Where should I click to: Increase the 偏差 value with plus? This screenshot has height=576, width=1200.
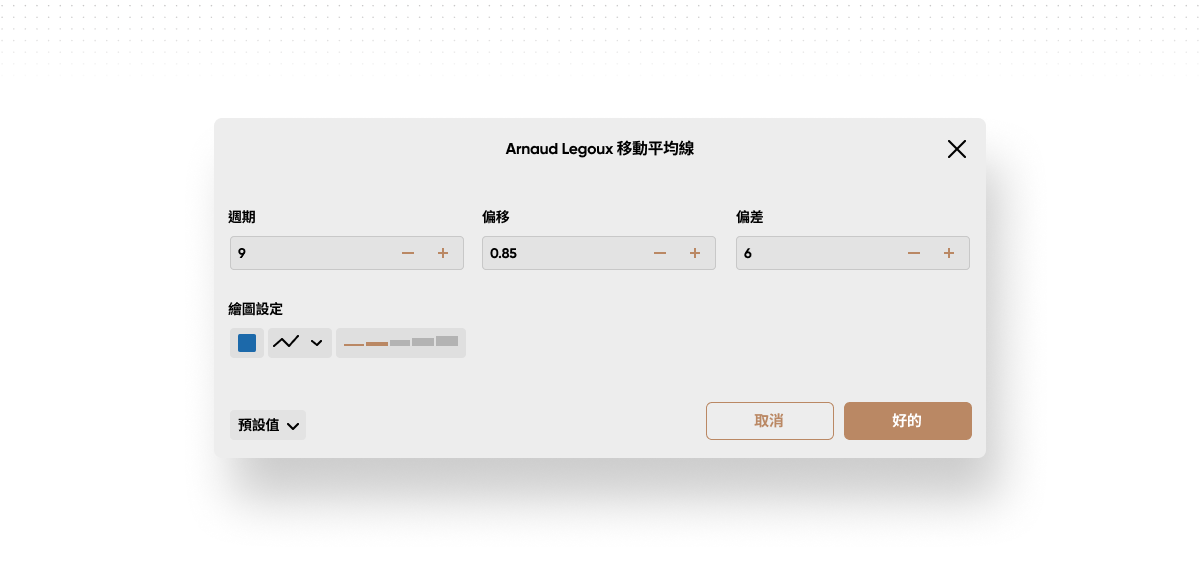pyautogui.click(x=949, y=253)
